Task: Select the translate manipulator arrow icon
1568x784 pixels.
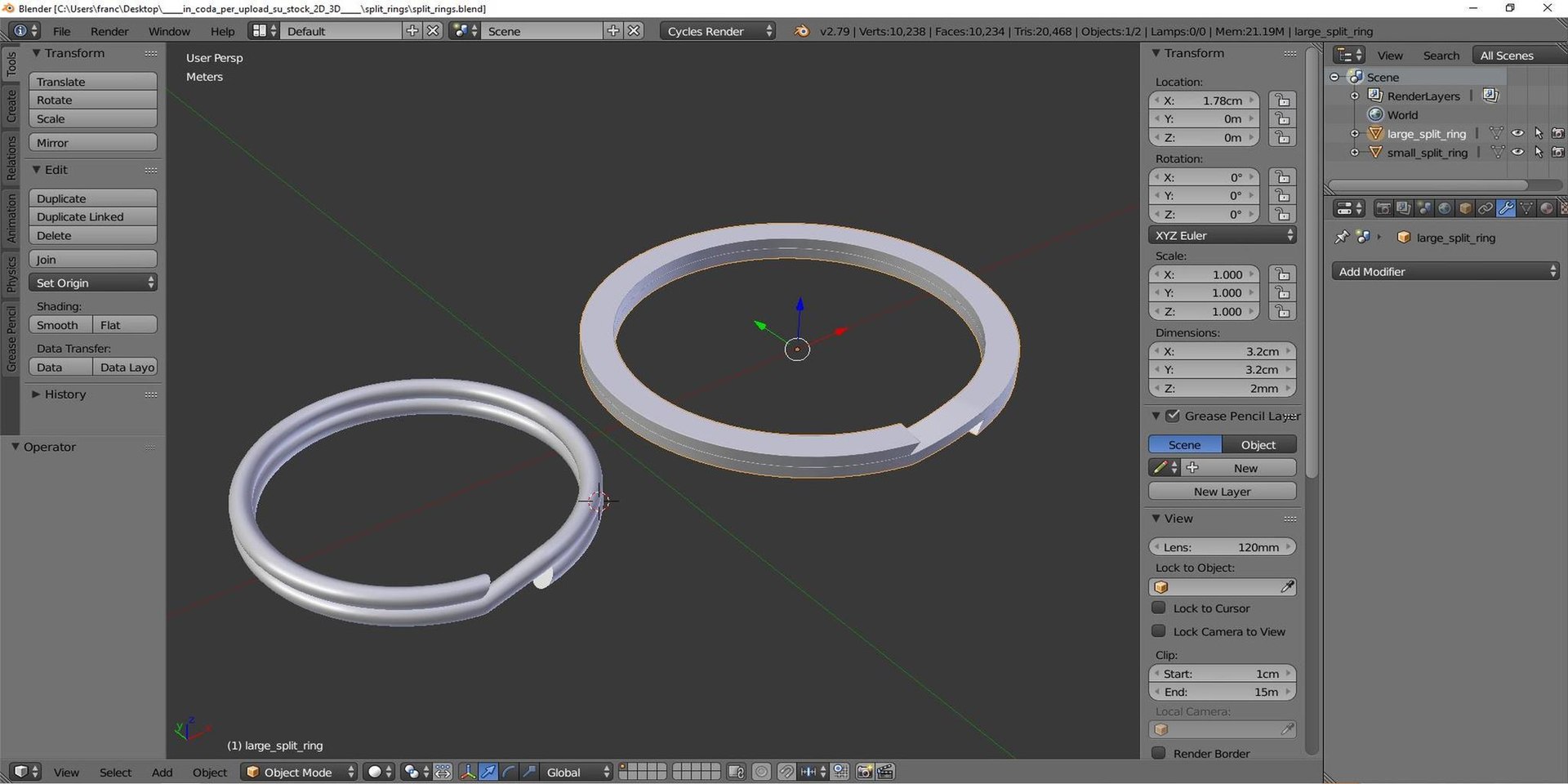Action: pos(488,772)
